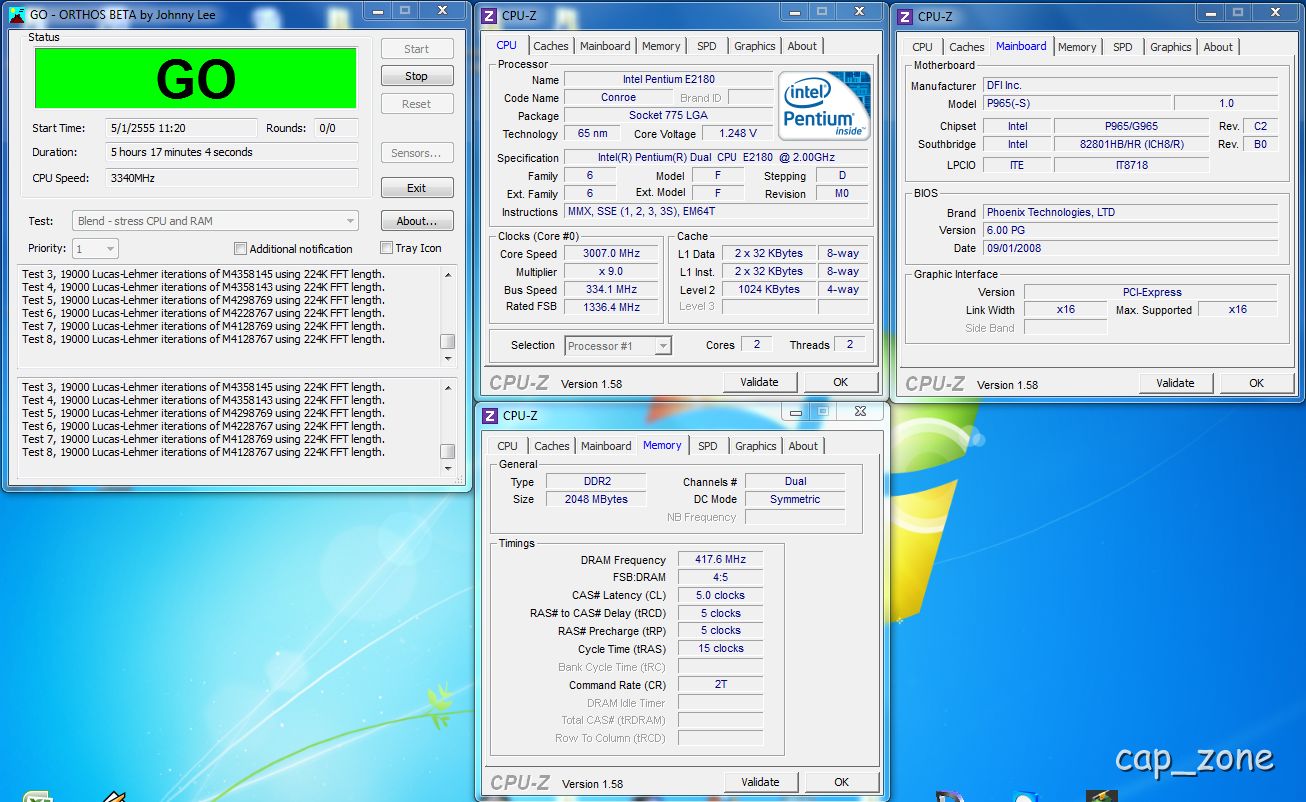Open the Processor #1 selection dropdown

coord(618,346)
